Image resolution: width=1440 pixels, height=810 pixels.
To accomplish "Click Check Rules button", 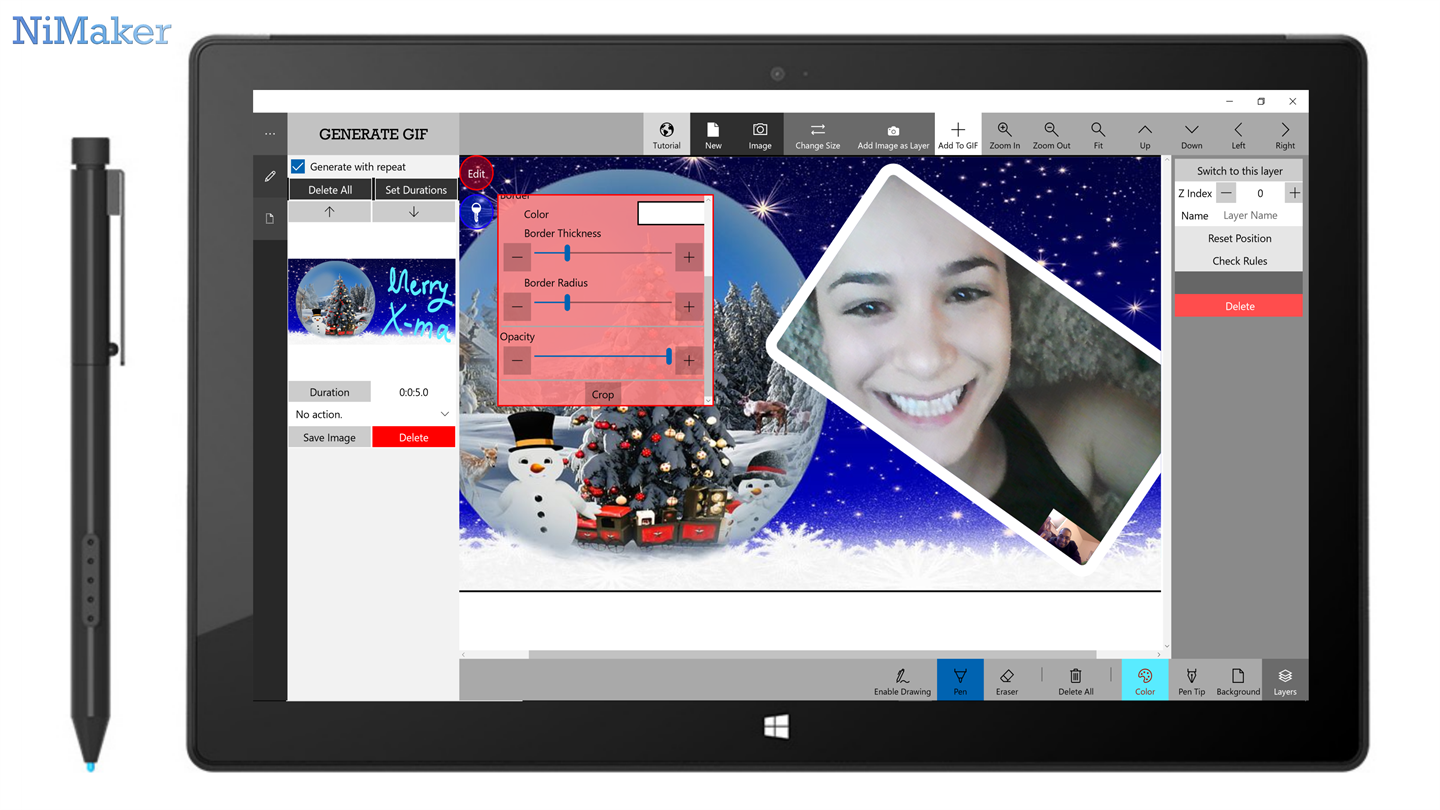I will 1239,261.
